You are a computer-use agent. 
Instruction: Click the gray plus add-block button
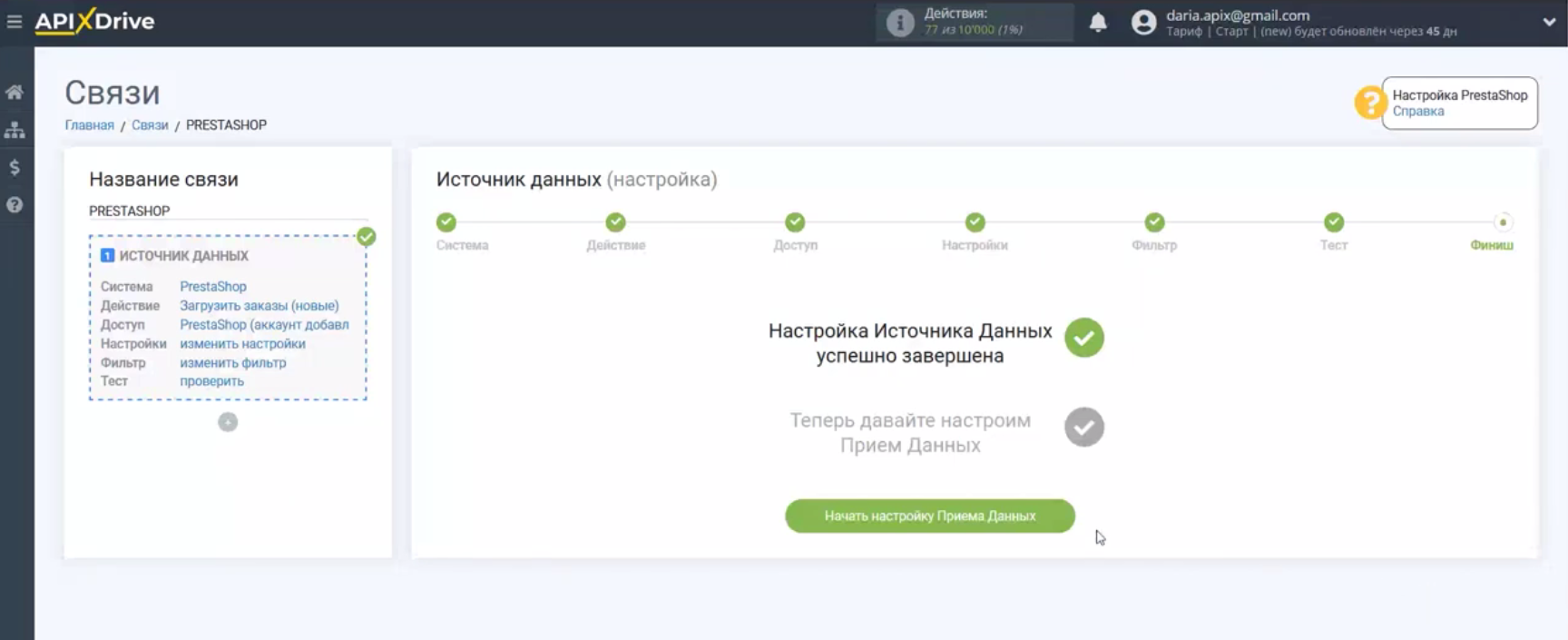coord(228,422)
